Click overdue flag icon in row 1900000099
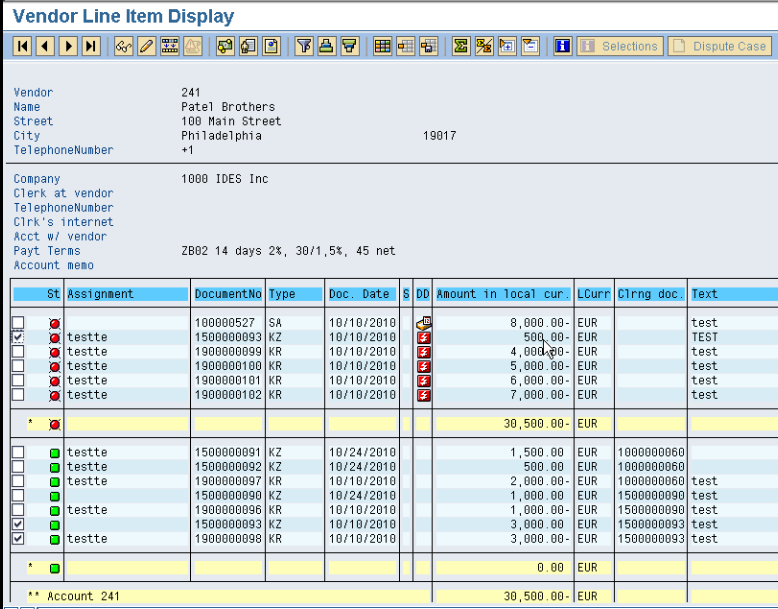The image size is (778, 609). [x=424, y=352]
